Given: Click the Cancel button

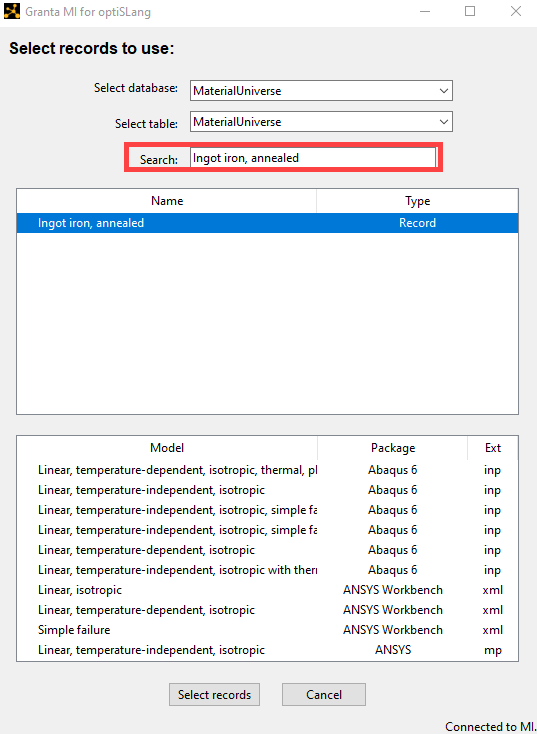Looking at the screenshot, I should (324, 695).
